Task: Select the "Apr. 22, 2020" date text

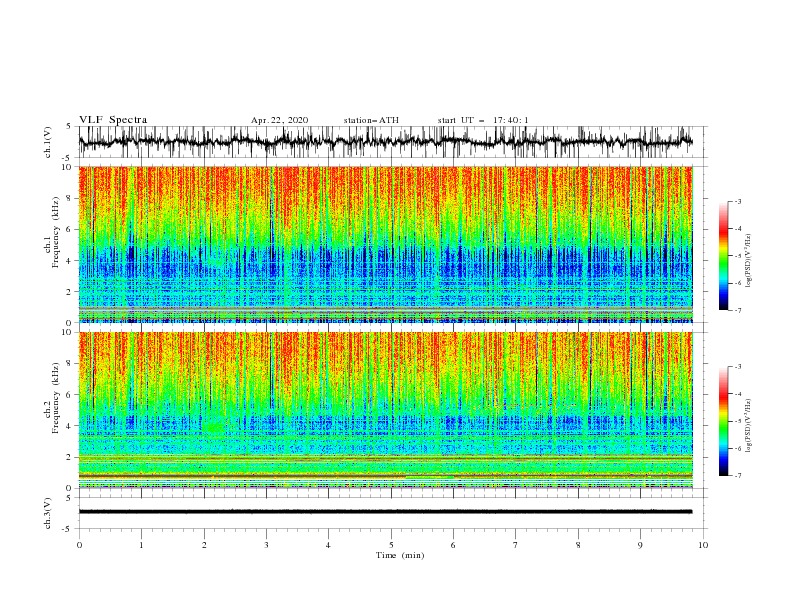Action: coord(279,120)
